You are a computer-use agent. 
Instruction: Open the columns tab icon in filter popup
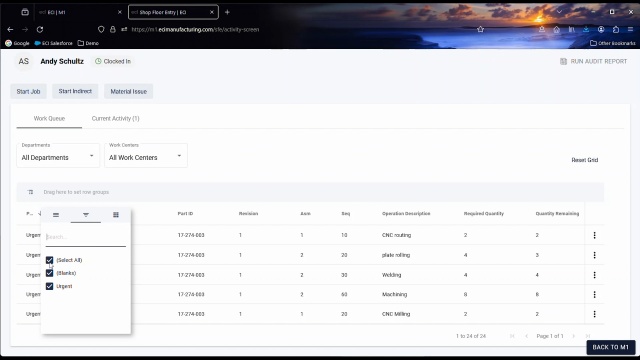click(x=116, y=215)
